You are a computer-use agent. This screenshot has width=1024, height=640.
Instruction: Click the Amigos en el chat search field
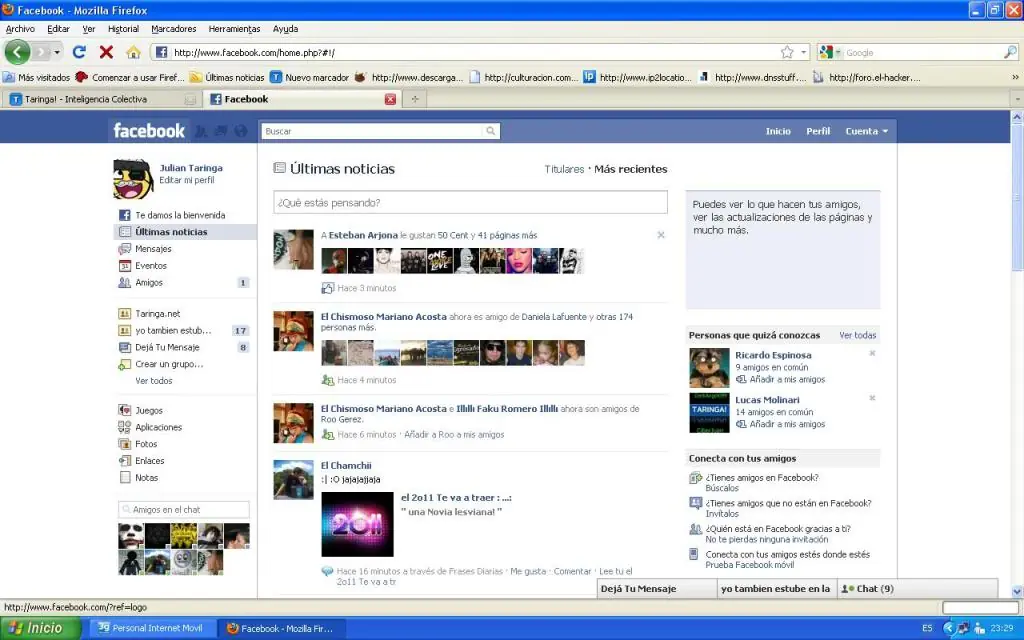[x=184, y=509]
